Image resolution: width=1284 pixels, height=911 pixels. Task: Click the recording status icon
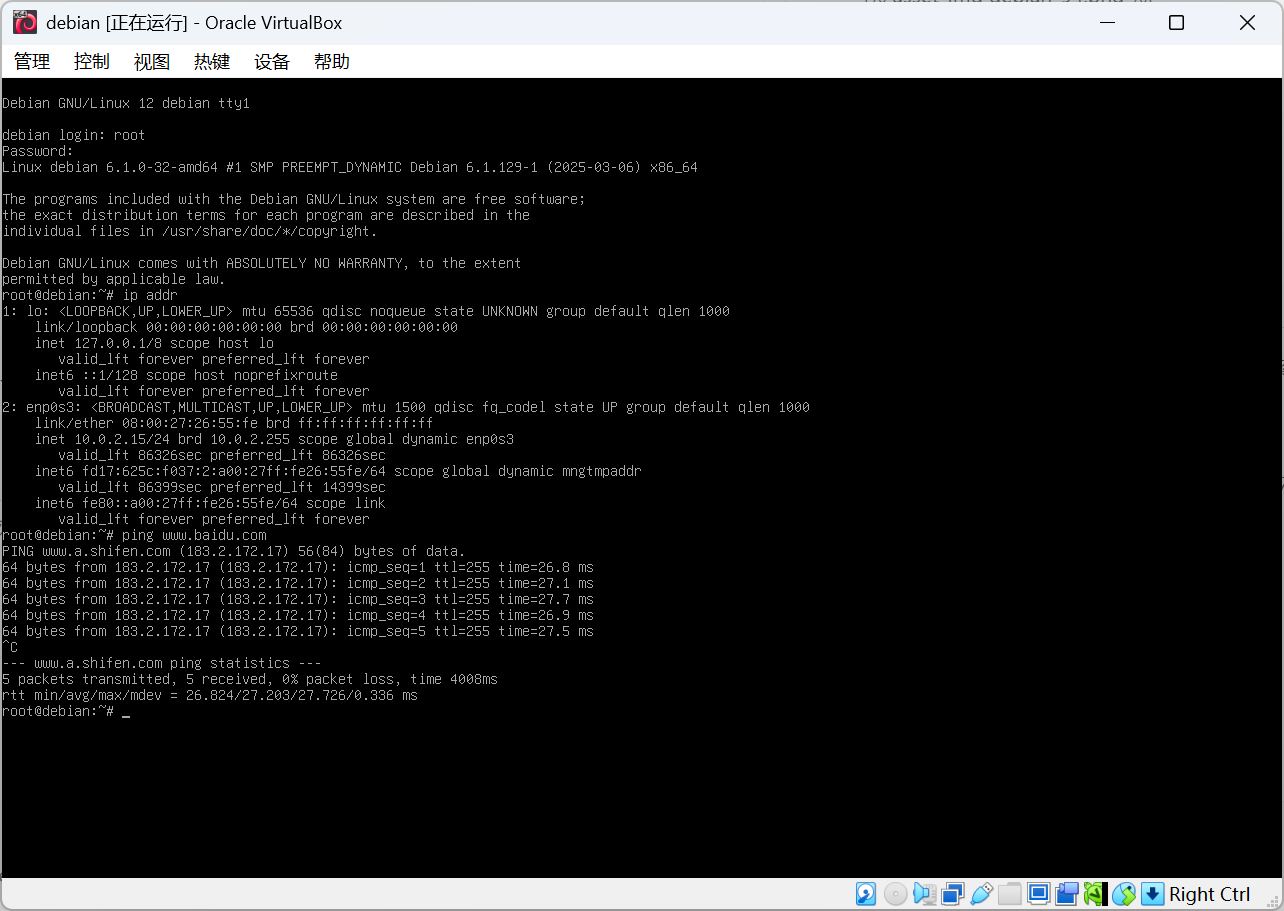[1067, 894]
